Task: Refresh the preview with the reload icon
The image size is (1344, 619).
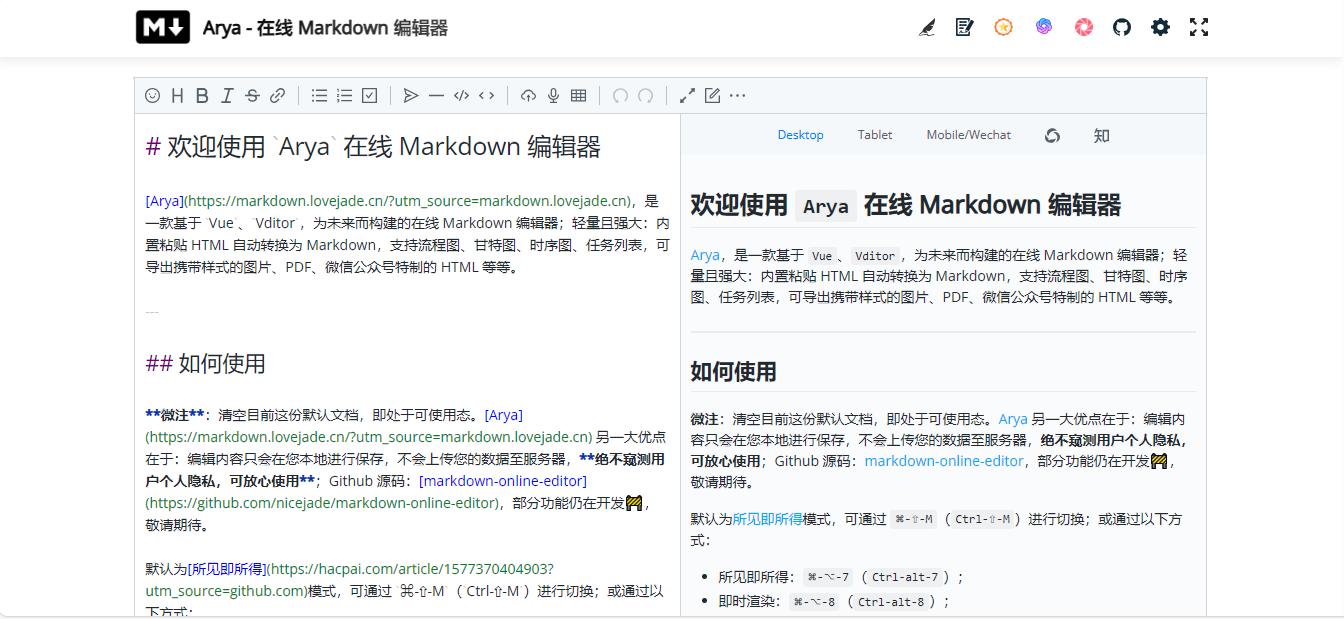Action: [x=1052, y=135]
